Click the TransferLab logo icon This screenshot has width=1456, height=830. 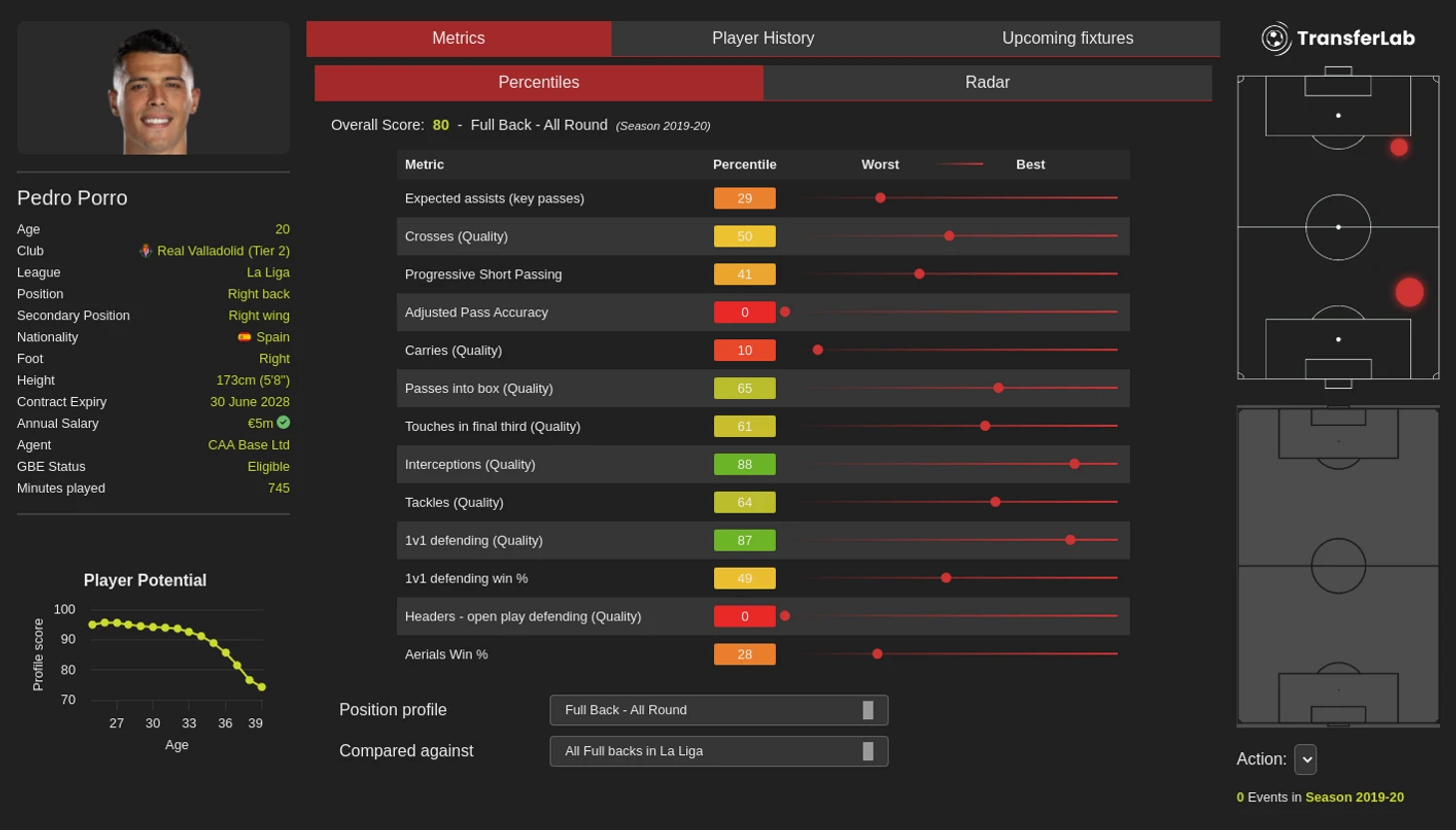pyautogui.click(x=1275, y=39)
